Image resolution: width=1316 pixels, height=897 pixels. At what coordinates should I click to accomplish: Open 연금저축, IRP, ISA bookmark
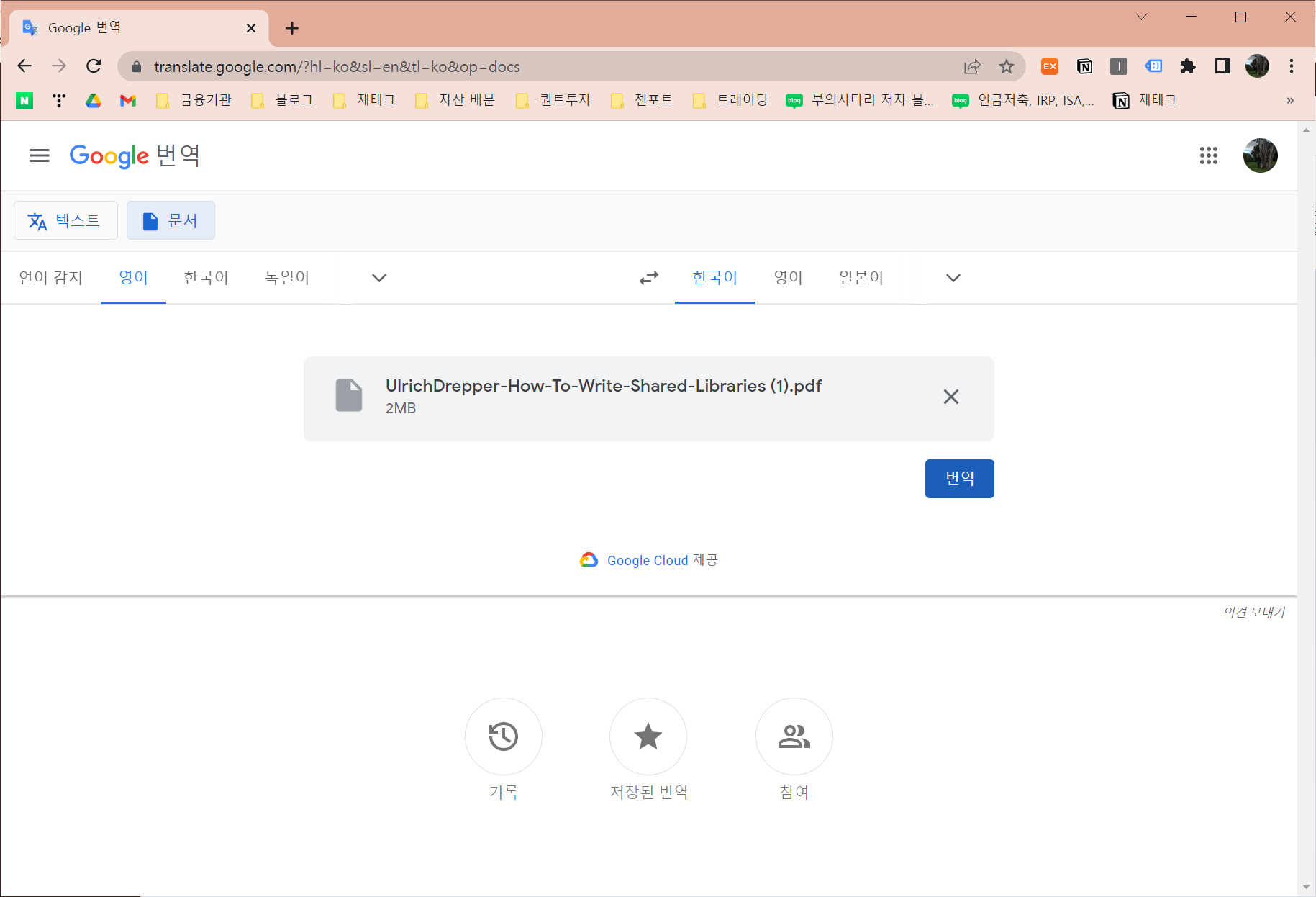[x=1023, y=101]
